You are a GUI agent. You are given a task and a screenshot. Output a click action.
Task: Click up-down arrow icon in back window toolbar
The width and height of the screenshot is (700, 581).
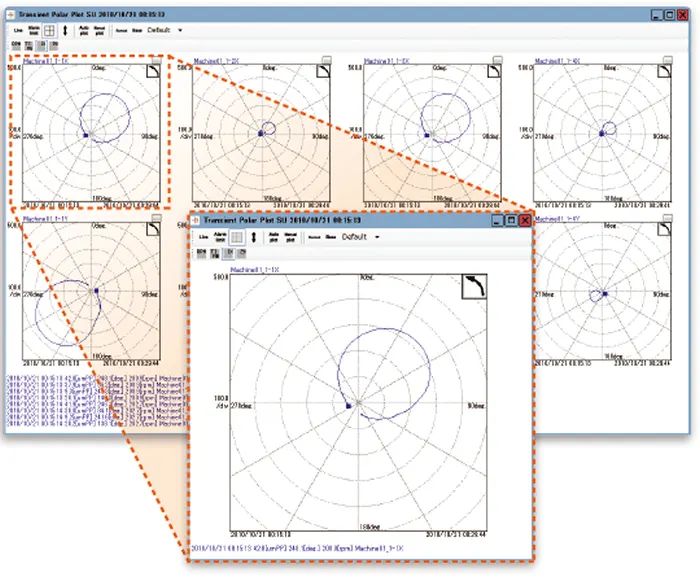[65, 30]
